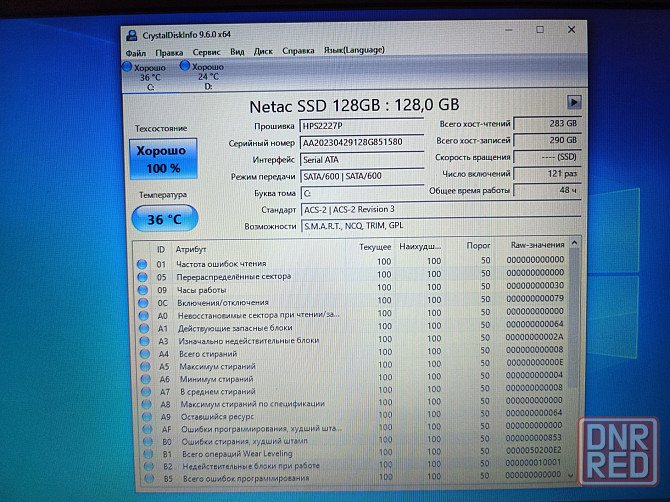Click status circle for В среднем стираний
Image resolution: width=670 pixels, height=502 pixels.
click(x=146, y=391)
